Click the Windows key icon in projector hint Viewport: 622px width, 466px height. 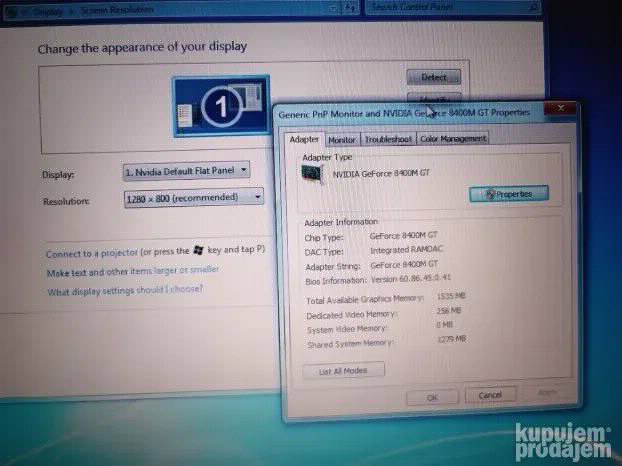click(x=198, y=250)
